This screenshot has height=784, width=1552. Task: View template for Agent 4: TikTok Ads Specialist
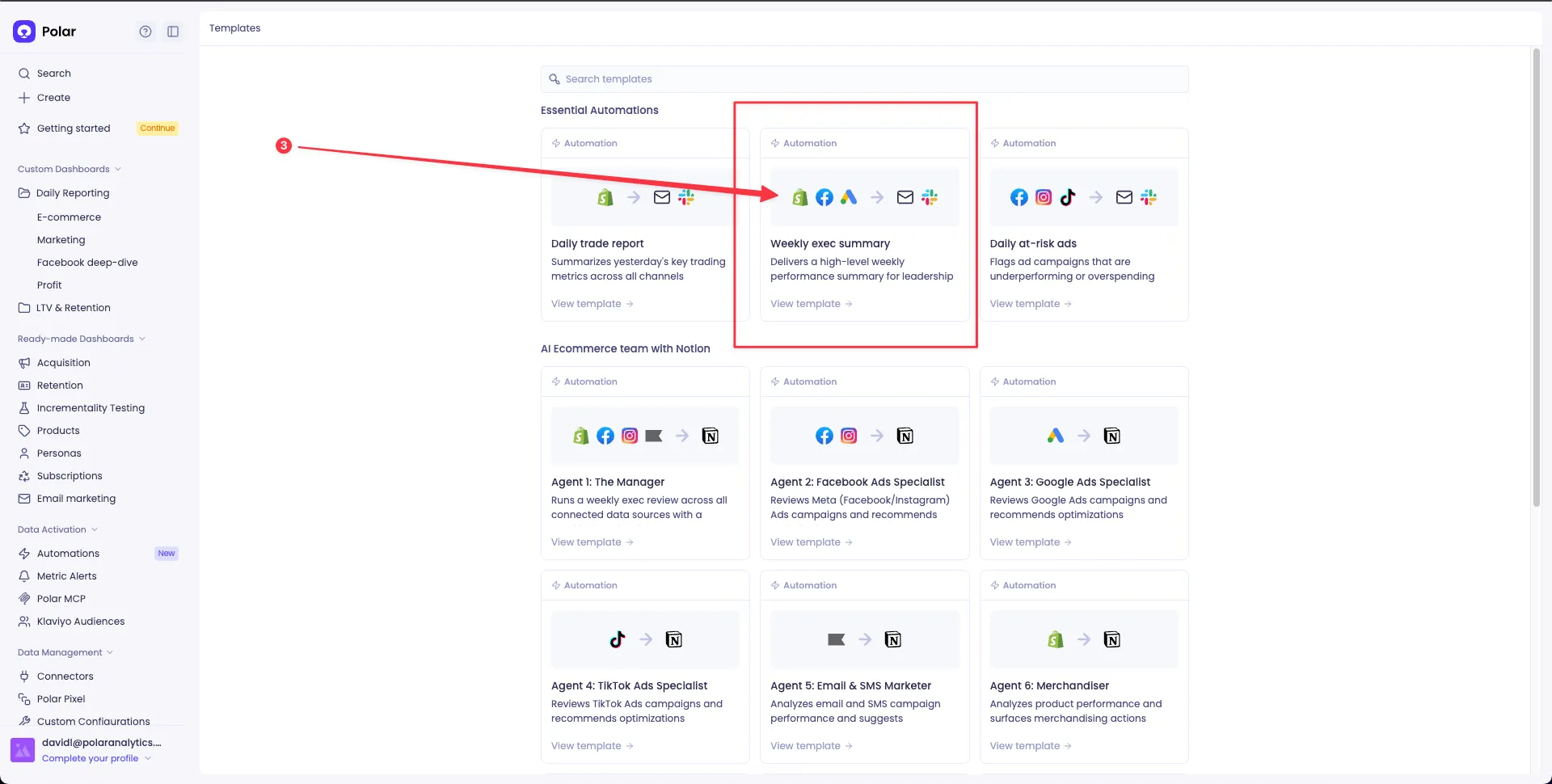pyautogui.click(x=593, y=746)
